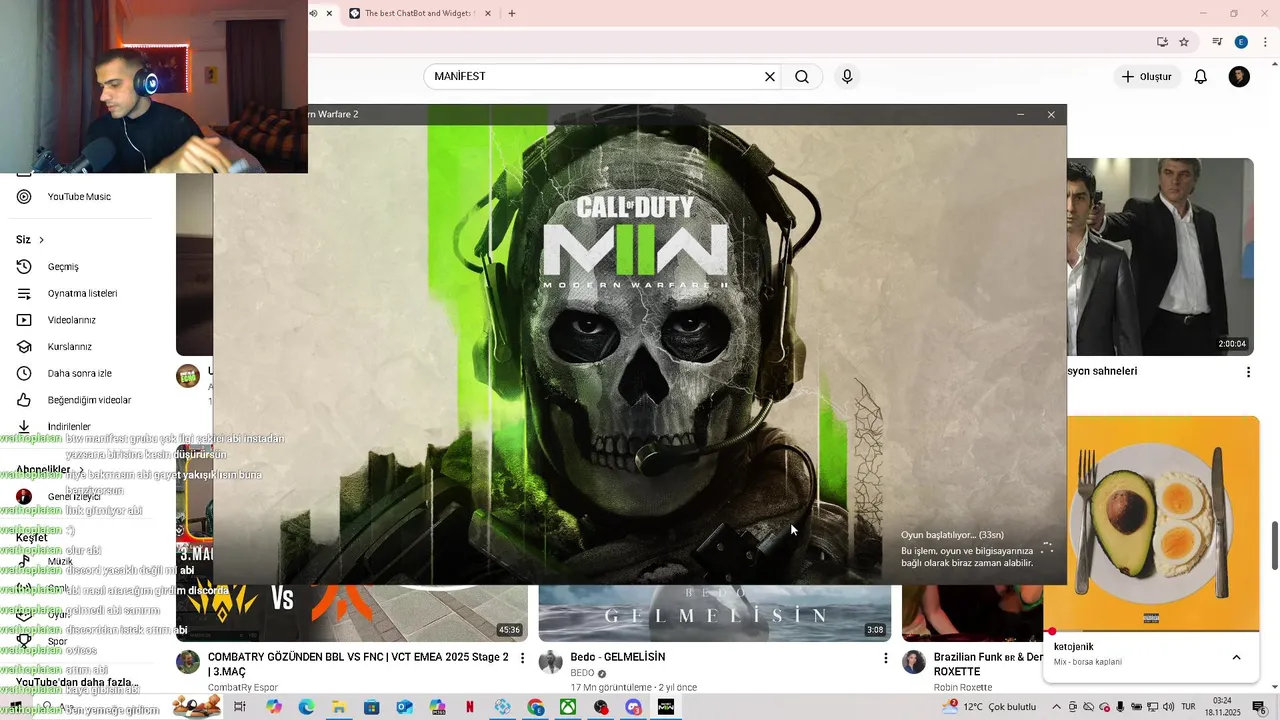Open the YouTube account avatar menu

pos(1239,77)
